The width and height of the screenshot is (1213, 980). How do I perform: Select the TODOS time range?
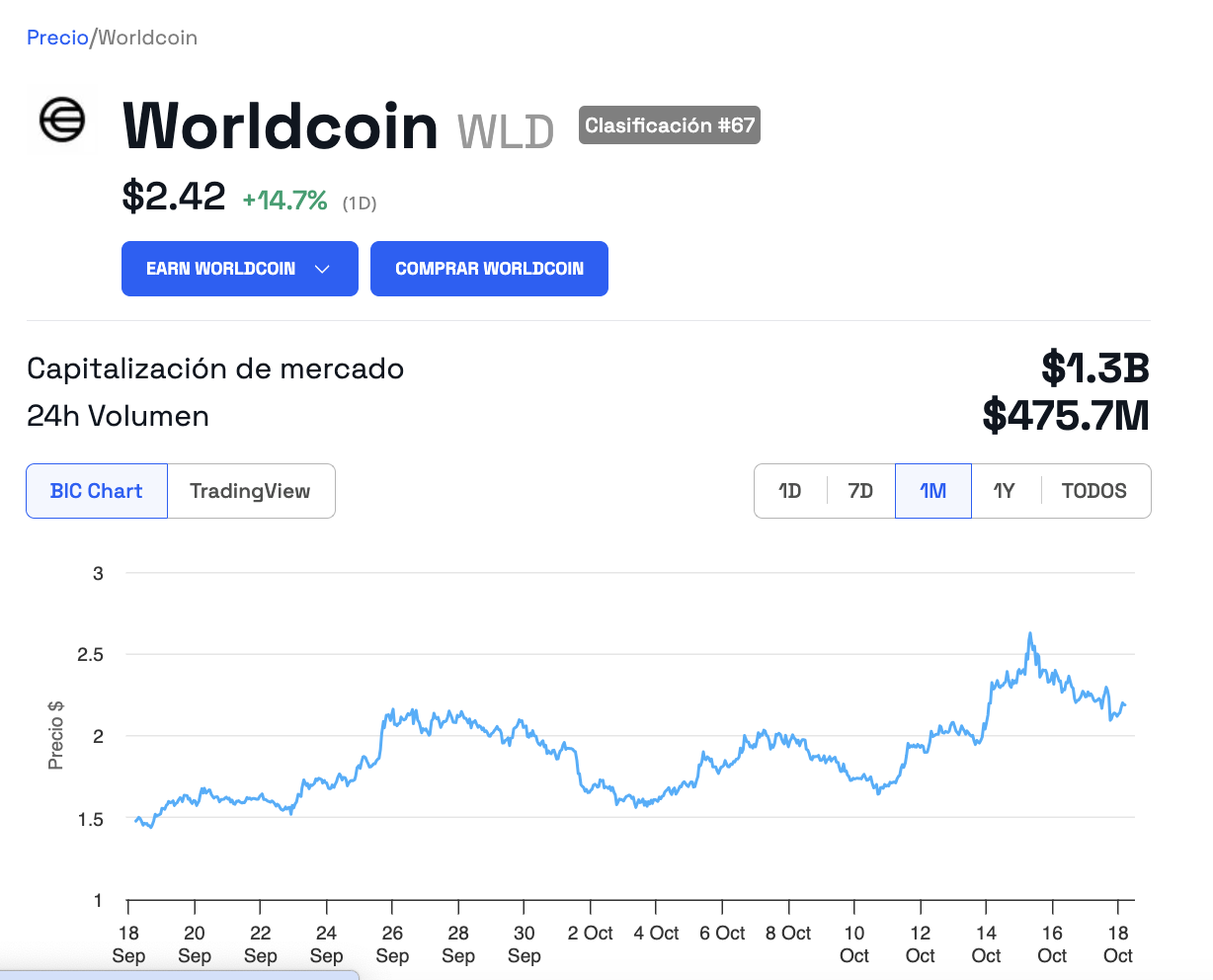point(1094,491)
